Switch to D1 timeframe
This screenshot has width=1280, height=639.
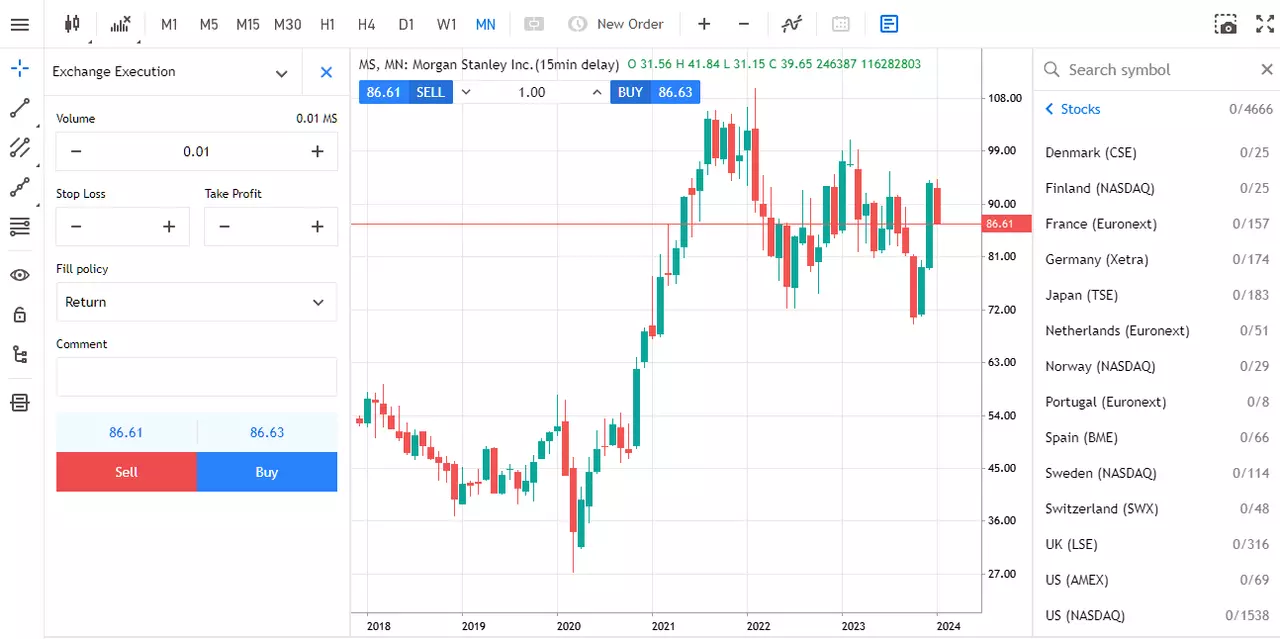click(x=406, y=24)
